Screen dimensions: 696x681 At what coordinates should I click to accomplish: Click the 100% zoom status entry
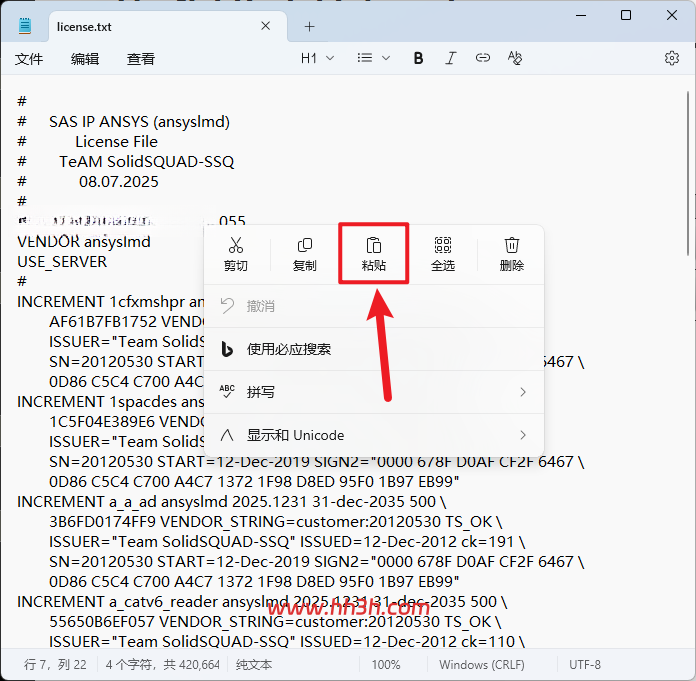pos(386,665)
